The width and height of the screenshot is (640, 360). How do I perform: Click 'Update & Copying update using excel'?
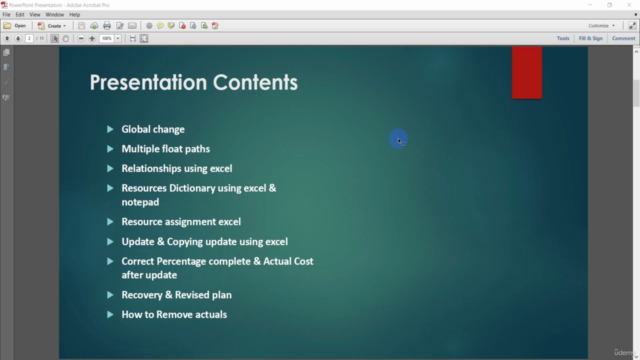[204, 242]
